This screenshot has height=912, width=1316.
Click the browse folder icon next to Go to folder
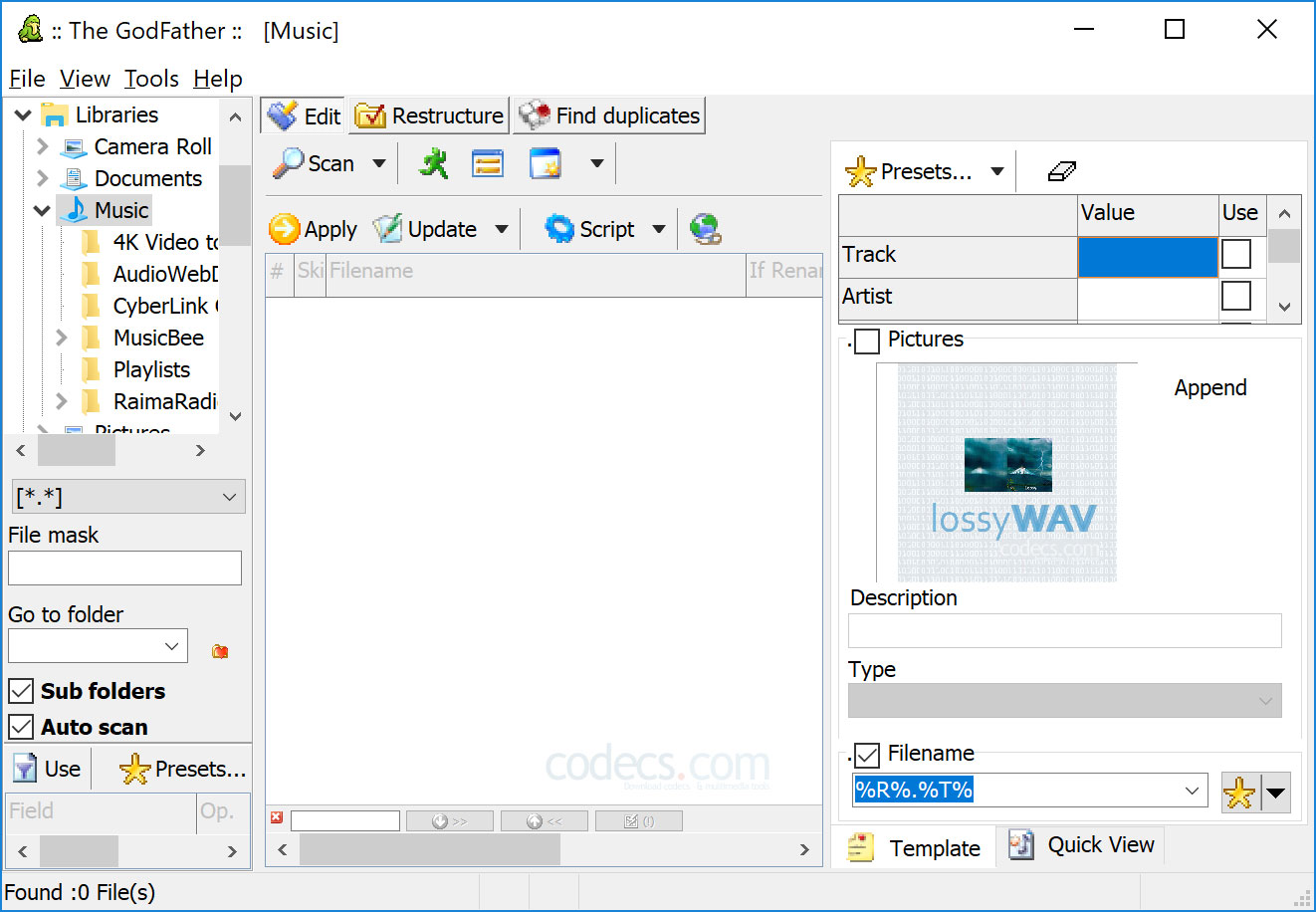[x=220, y=651]
